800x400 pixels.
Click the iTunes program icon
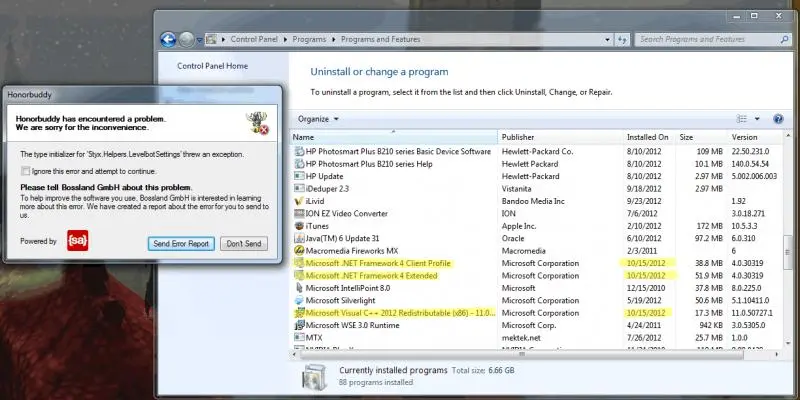click(299, 226)
